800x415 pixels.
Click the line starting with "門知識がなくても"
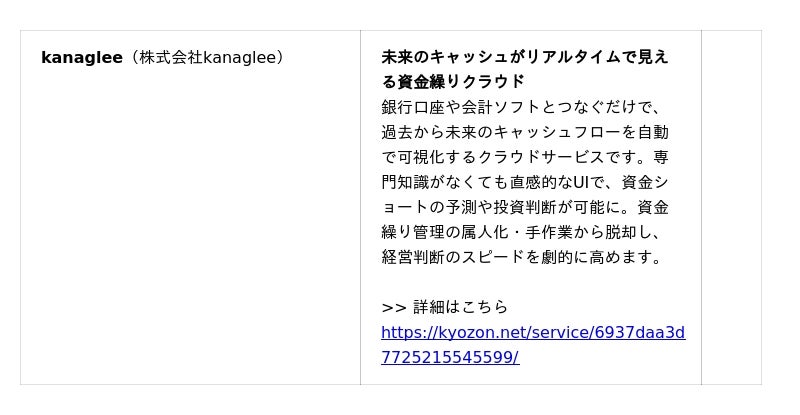524,182
